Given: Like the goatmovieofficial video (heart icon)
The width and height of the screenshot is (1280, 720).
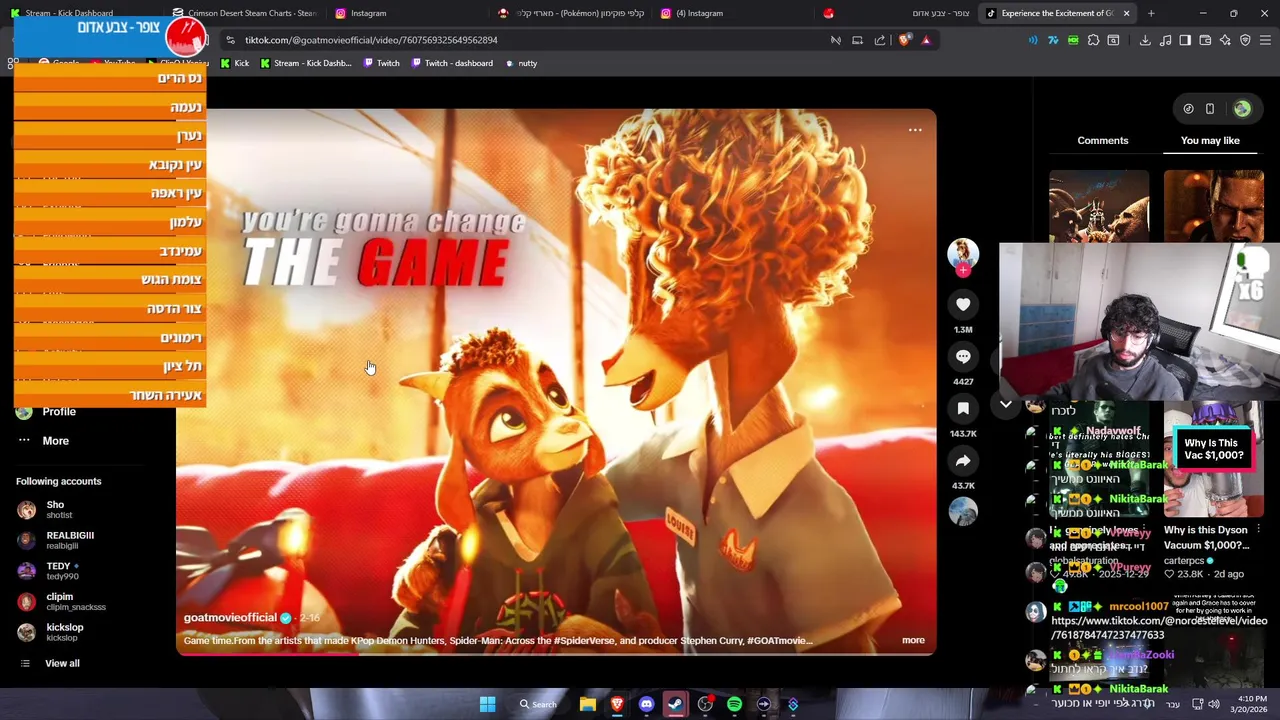Looking at the screenshot, I should [x=963, y=305].
